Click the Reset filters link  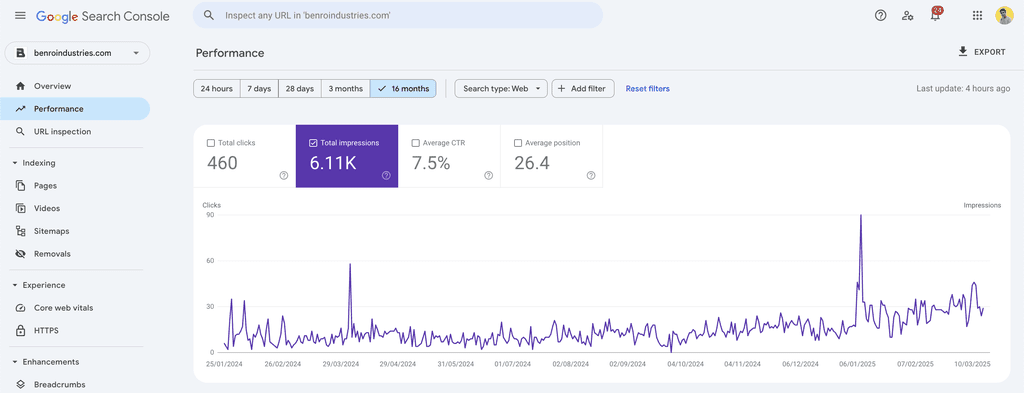click(647, 89)
